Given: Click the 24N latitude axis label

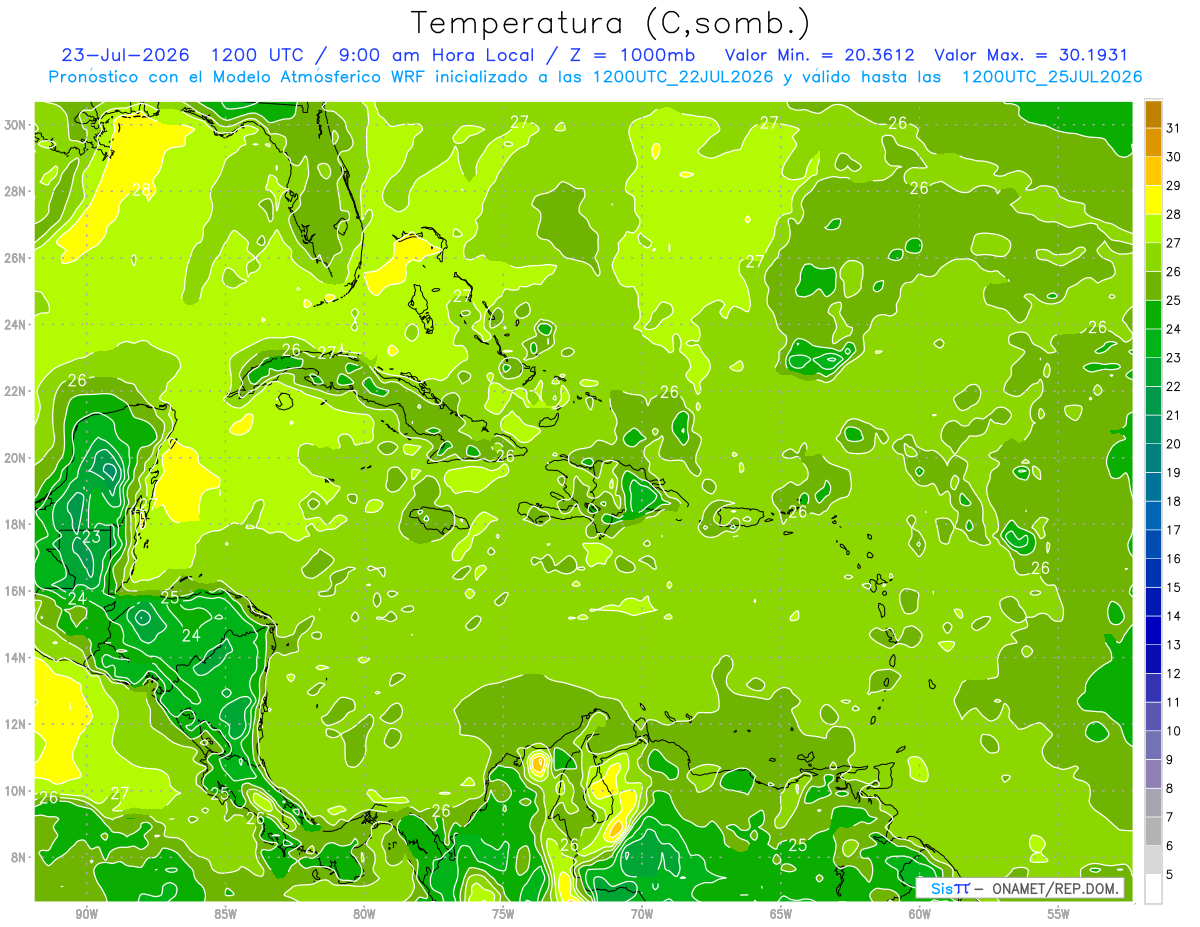Looking at the screenshot, I should (x=16, y=325).
